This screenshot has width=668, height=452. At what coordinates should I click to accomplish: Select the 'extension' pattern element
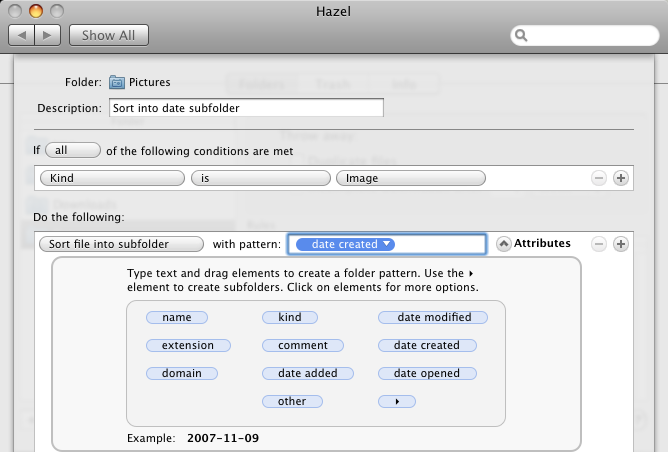[x=188, y=345]
